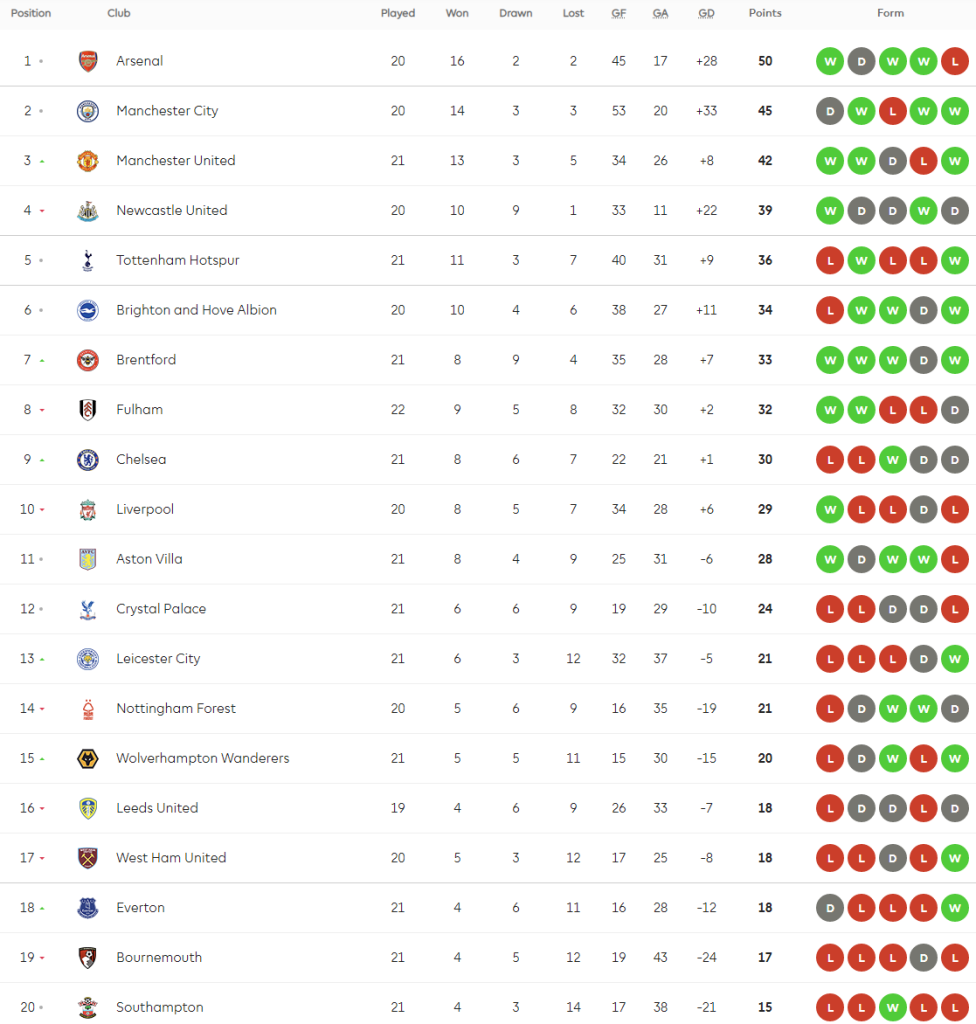
Task: Click Manchester City's red loss form badge
Action: click(x=892, y=111)
